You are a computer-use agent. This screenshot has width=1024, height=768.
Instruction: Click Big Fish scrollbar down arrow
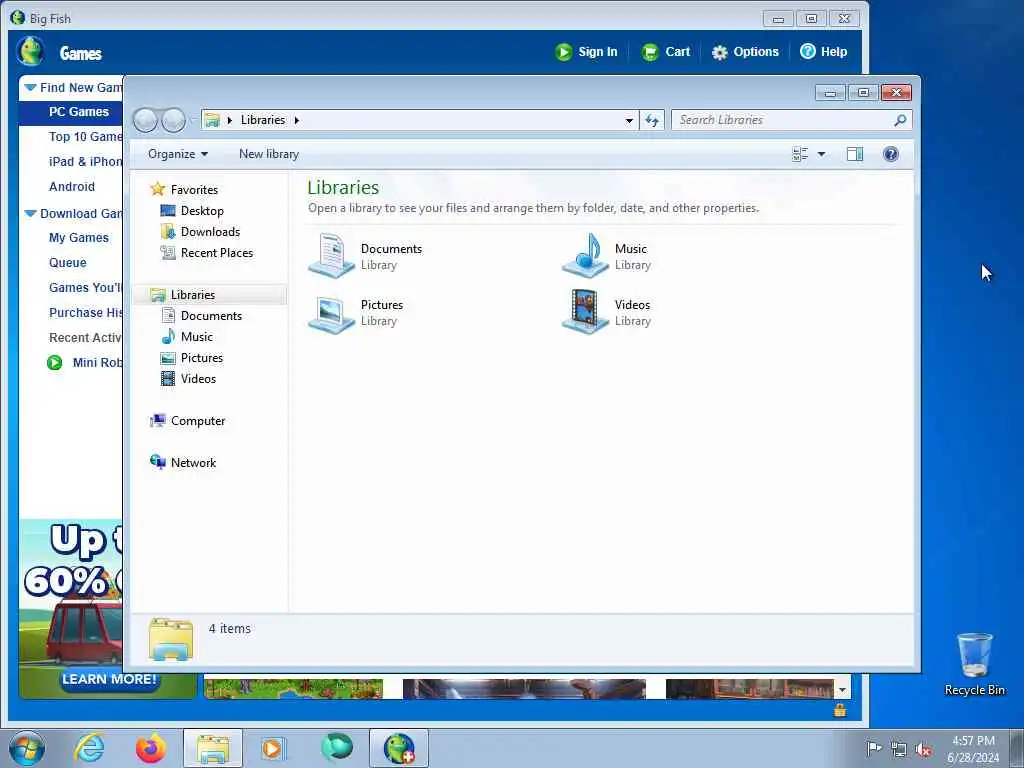(842, 690)
